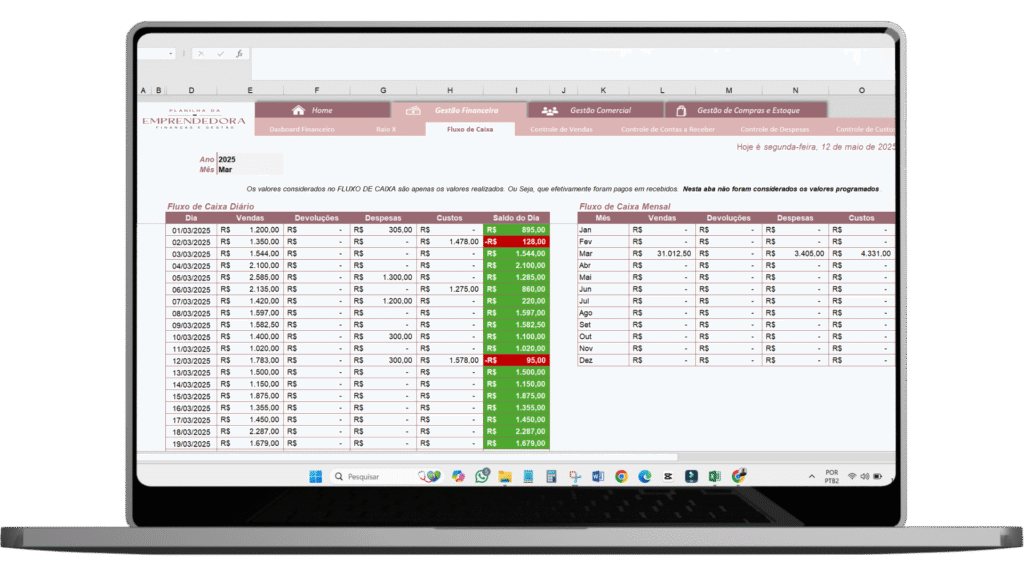Screen dimensions: 1024x576
Task: Open WhatsApp from the taskbar
Action: pos(482,477)
